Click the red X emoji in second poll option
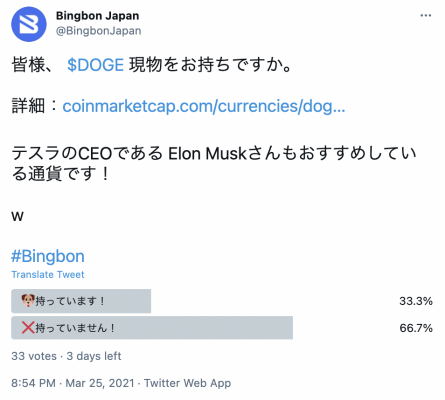Image resolution: width=445 pixels, height=400 pixels. [28, 328]
